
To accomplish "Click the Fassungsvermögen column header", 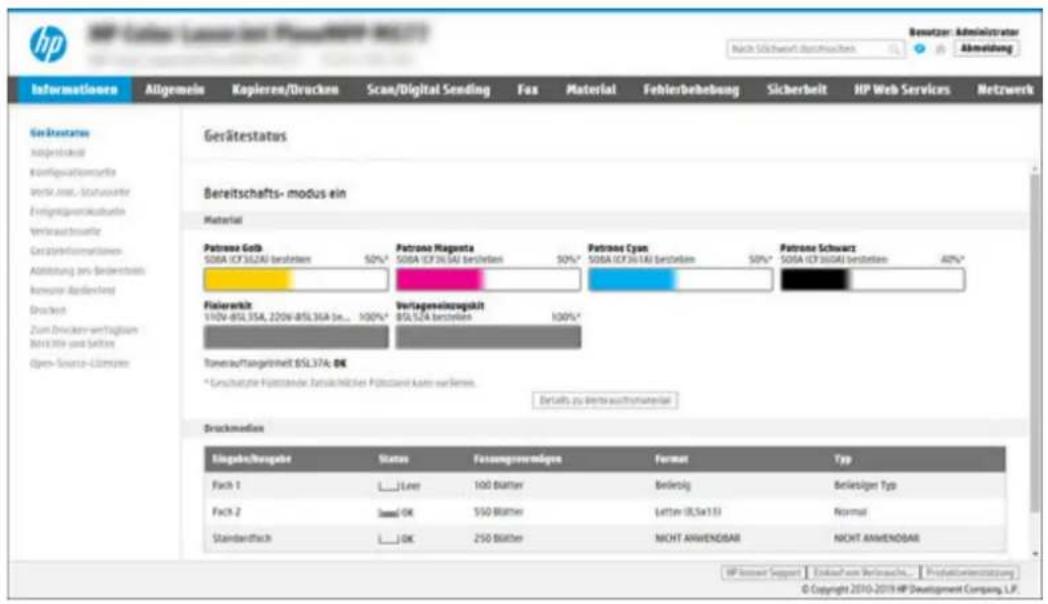I will point(517,459).
